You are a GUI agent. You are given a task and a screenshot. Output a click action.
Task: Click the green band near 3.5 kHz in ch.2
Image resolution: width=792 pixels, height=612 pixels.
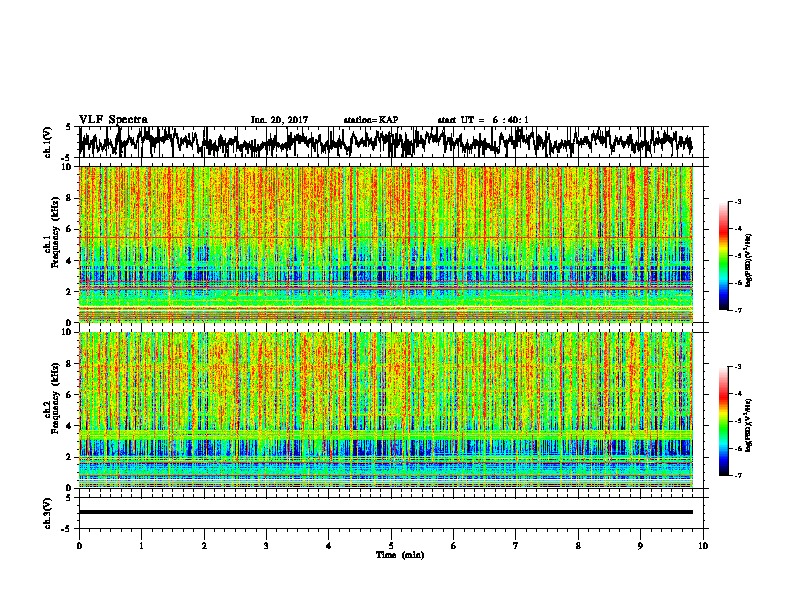[x=385, y=434]
